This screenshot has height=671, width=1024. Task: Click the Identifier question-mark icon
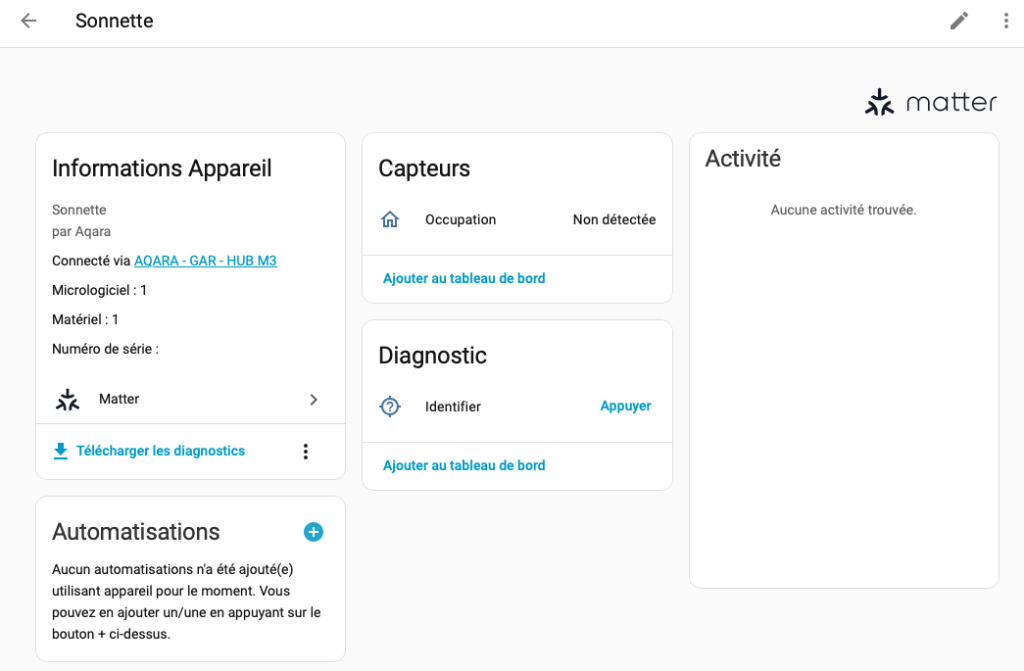[390, 407]
